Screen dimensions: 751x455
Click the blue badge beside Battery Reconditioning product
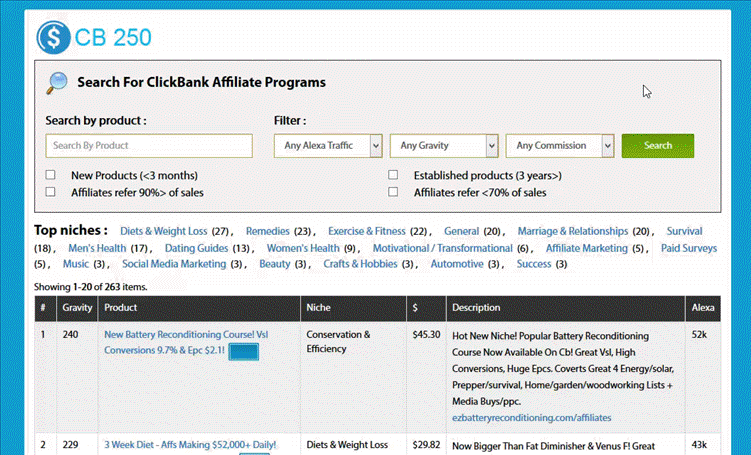click(x=244, y=352)
